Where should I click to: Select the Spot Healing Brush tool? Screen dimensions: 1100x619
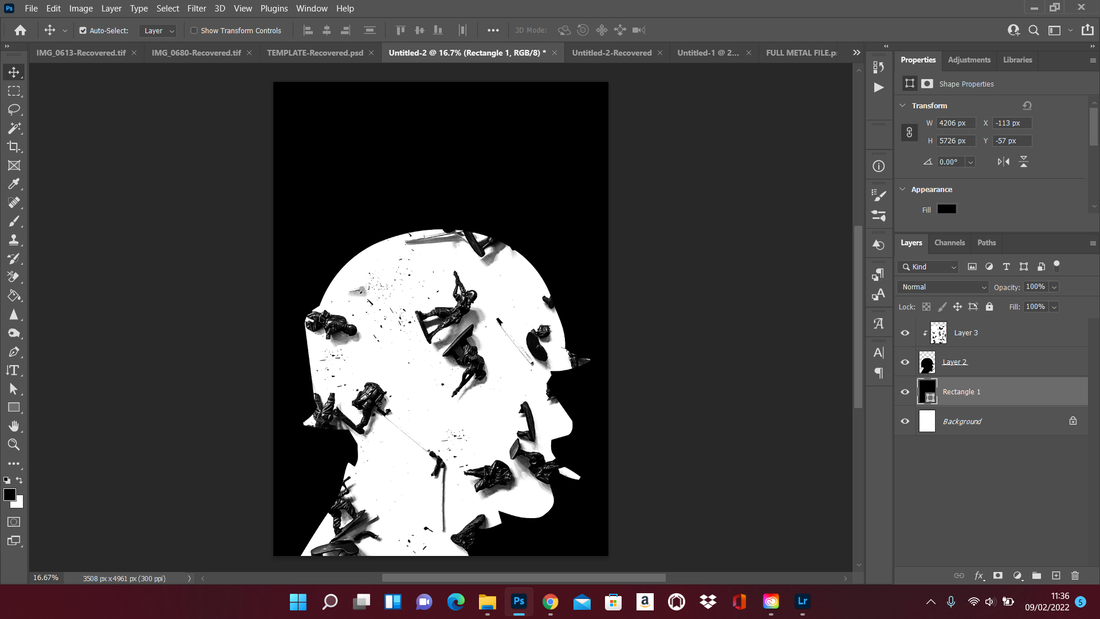[x=13, y=203]
